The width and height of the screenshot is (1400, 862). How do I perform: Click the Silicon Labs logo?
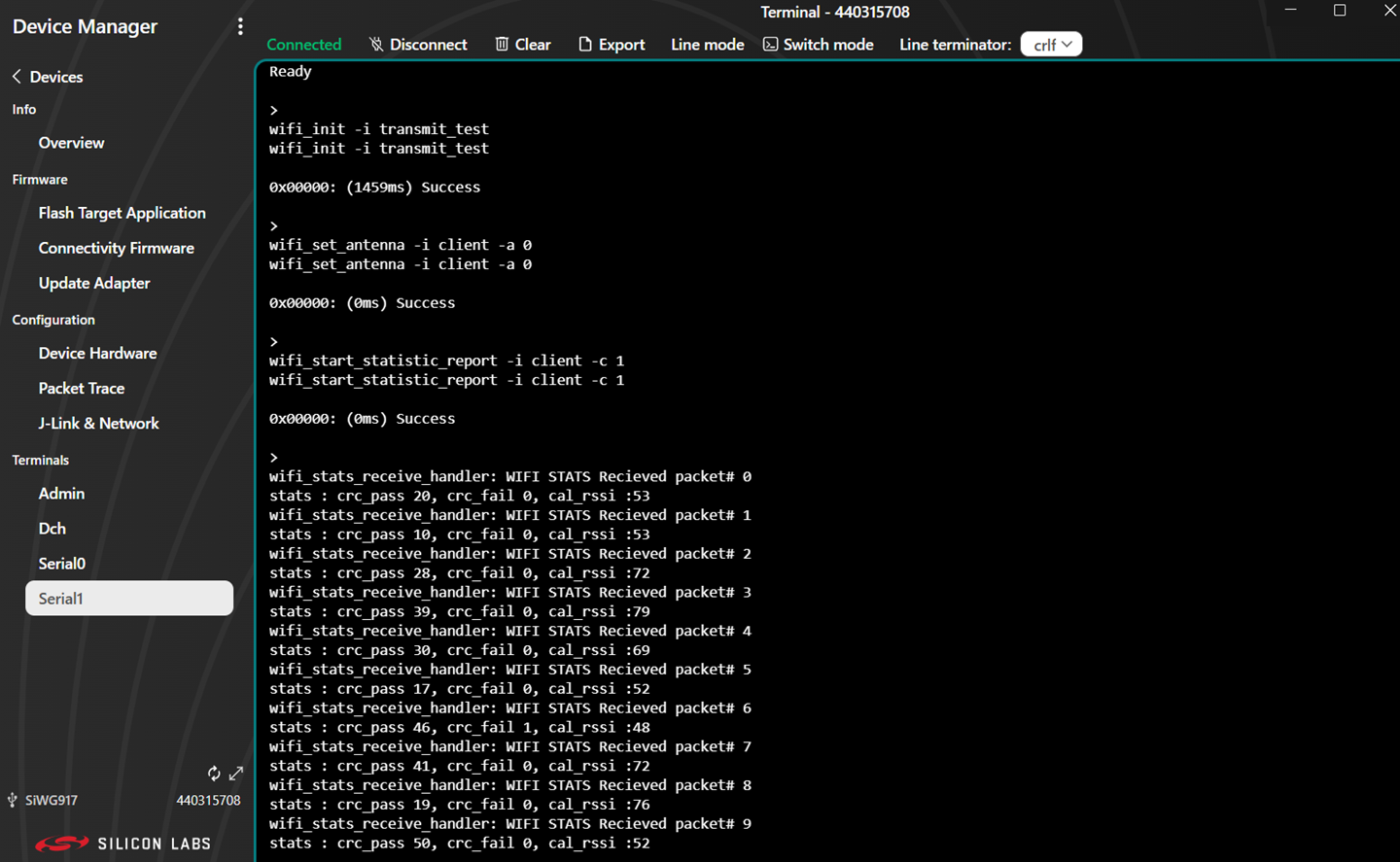[123, 843]
